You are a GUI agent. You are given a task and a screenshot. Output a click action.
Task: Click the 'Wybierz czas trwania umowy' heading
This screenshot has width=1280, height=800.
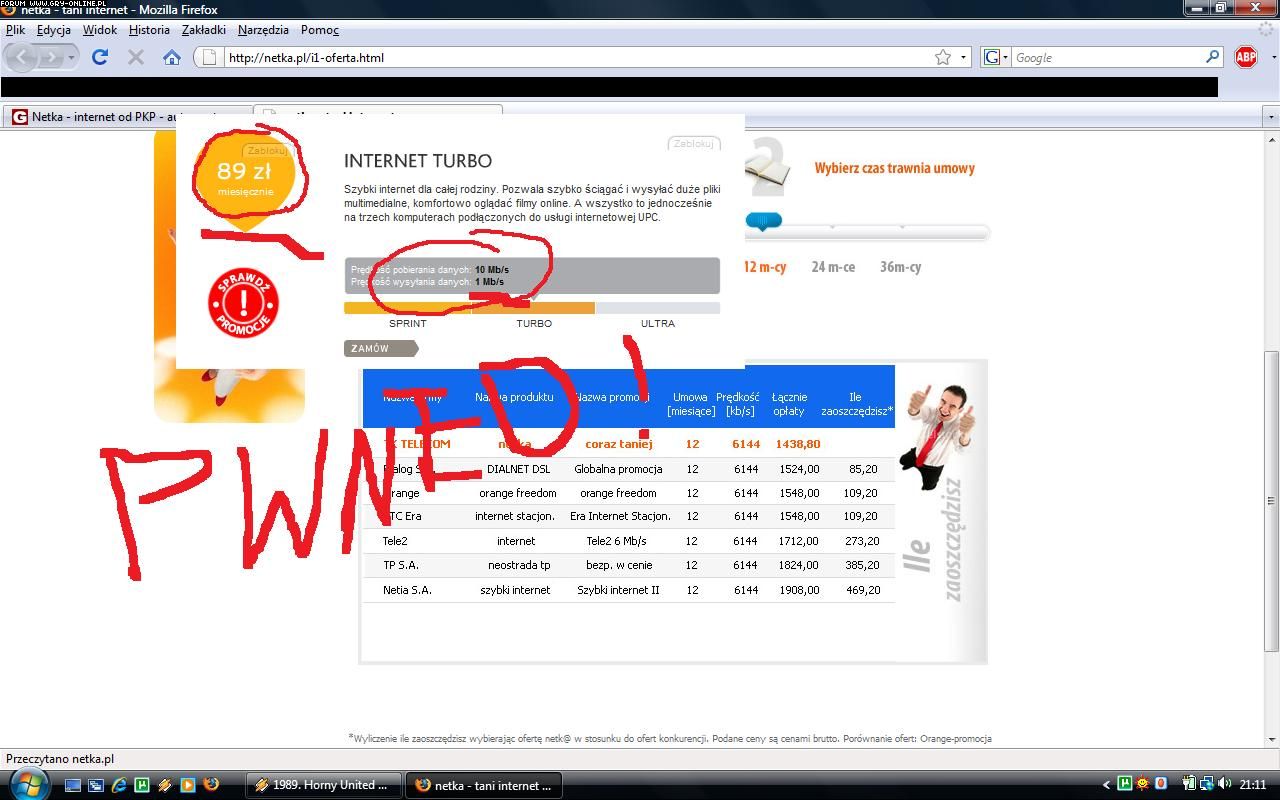(x=894, y=168)
